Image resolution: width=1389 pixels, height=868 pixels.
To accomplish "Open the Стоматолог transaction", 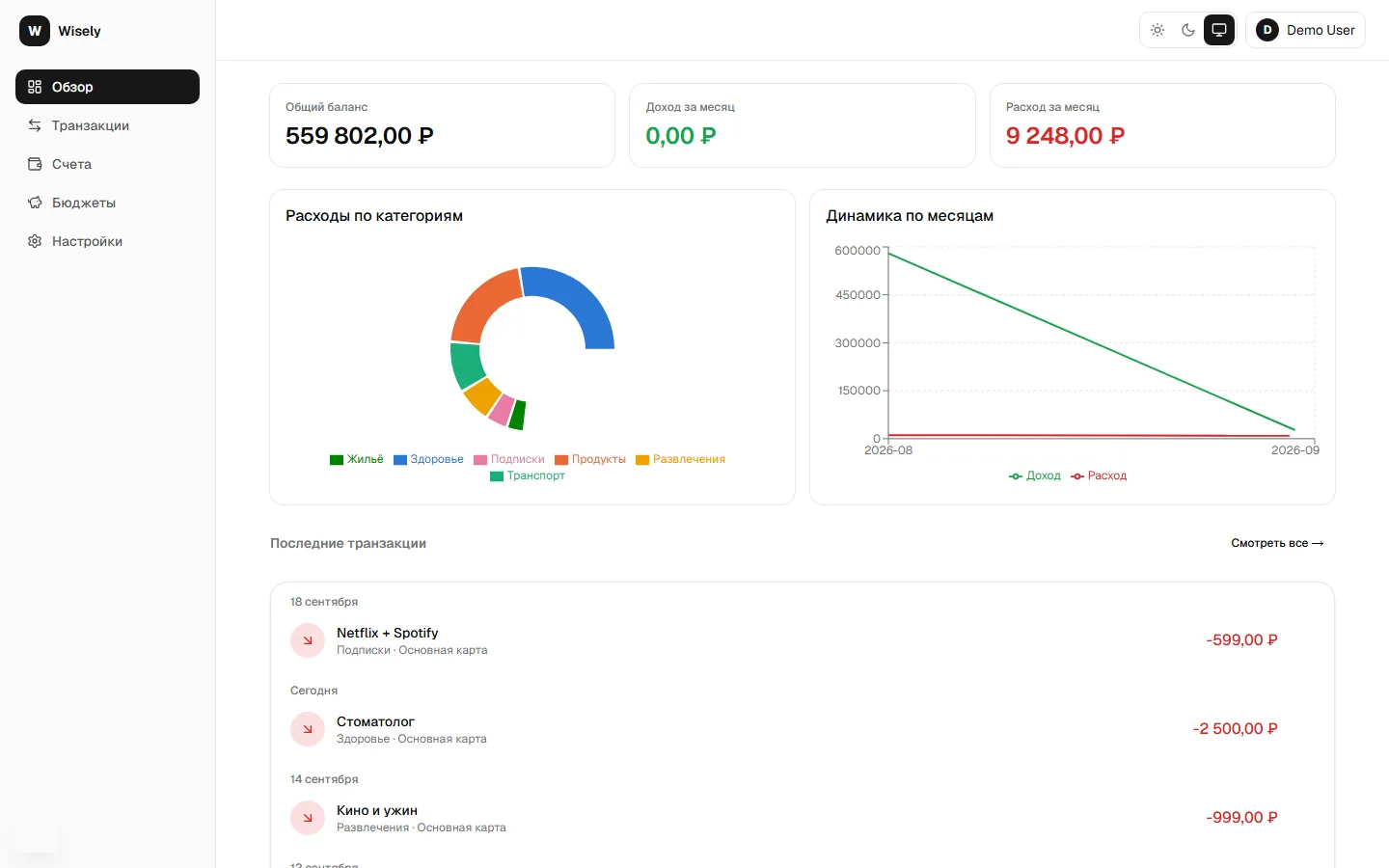I will point(803,729).
